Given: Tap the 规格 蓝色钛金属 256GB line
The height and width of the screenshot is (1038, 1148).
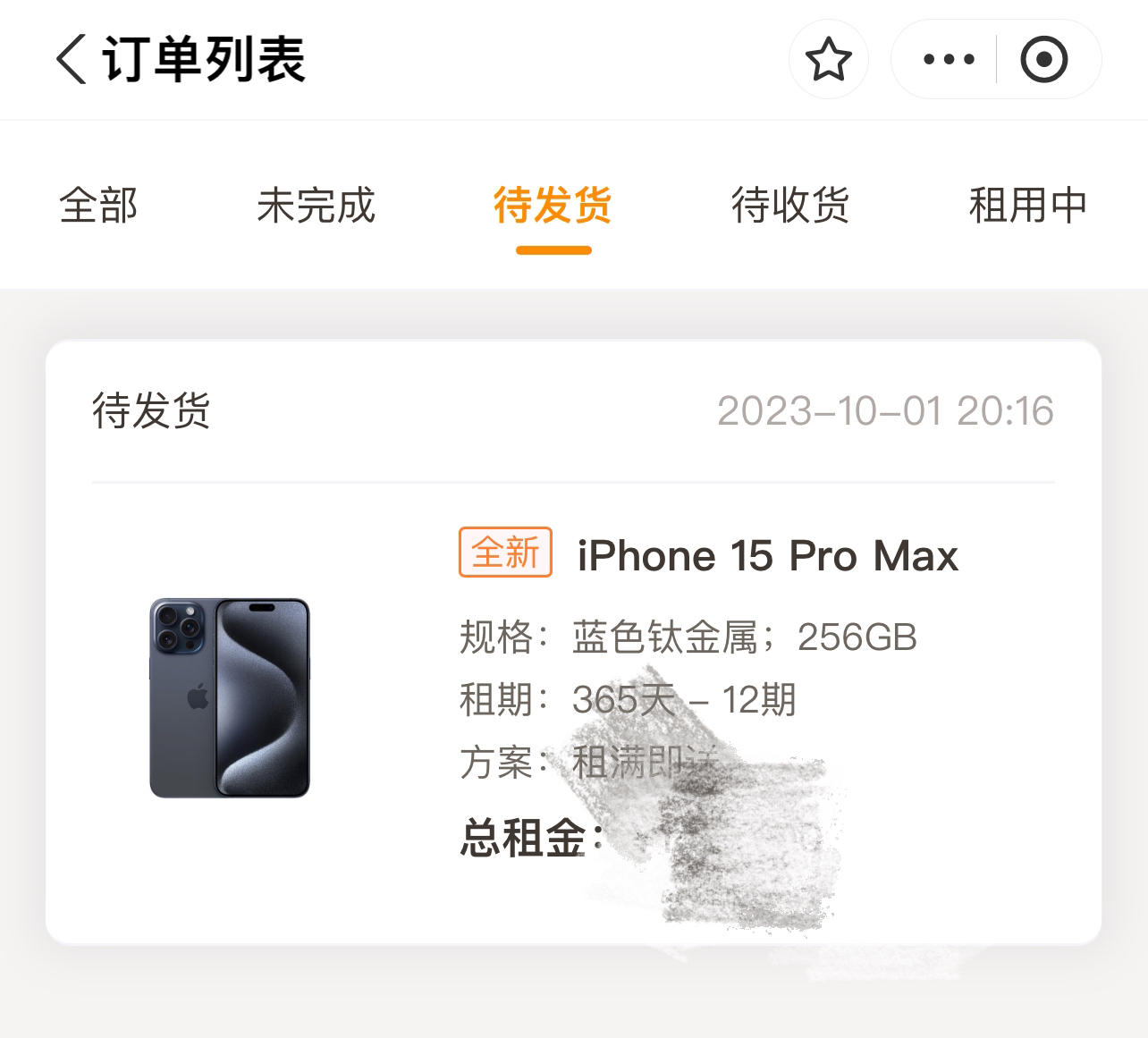Looking at the screenshot, I should tap(688, 637).
